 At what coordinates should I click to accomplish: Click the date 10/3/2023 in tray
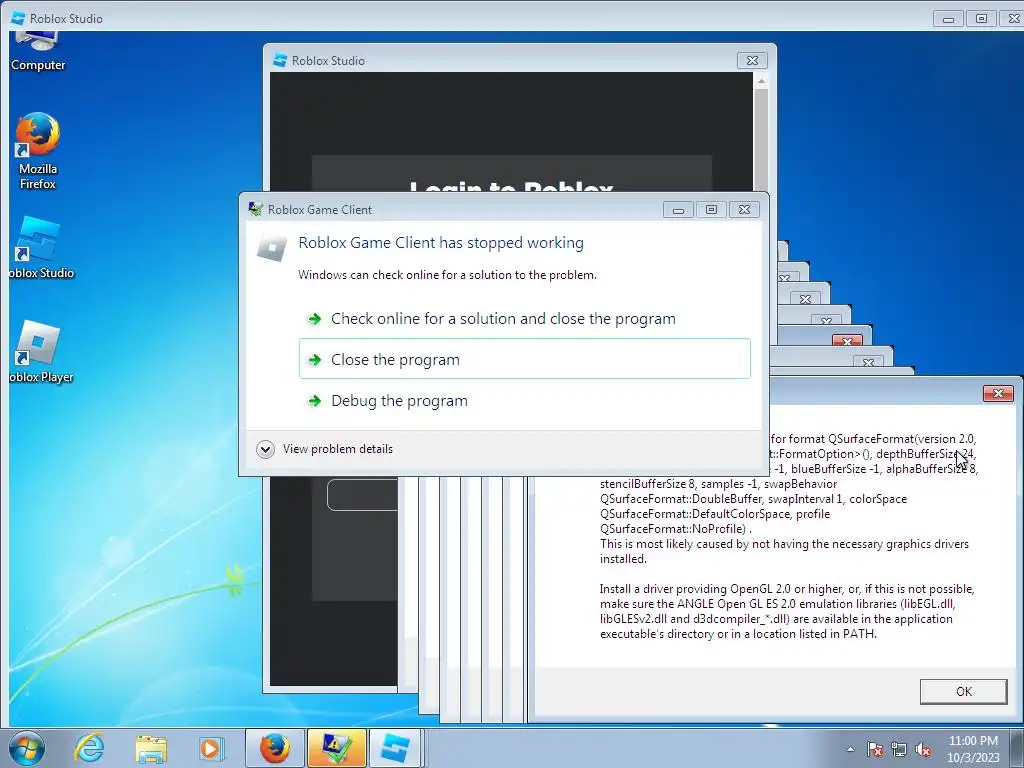click(973, 758)
